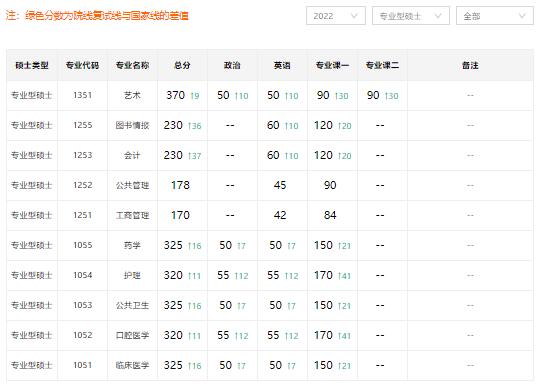Click the 总分 column header
This screenshot has height=385, width=539.
(x=182, y=65)
